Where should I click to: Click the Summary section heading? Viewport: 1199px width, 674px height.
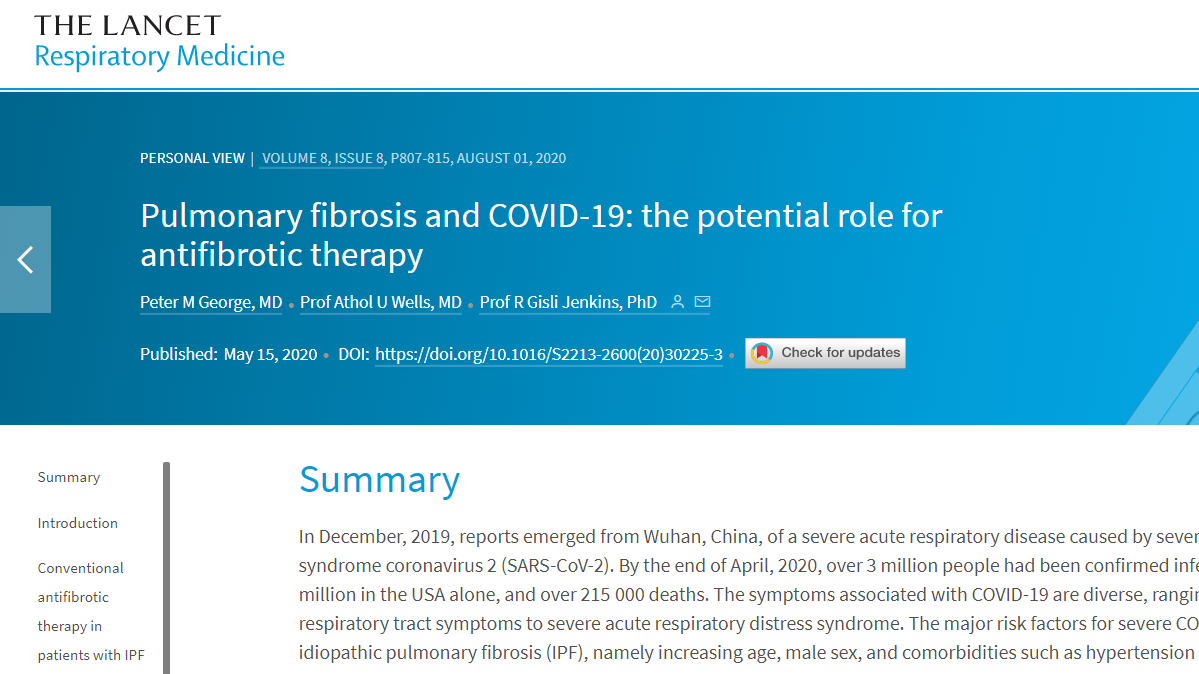[379, 480]
